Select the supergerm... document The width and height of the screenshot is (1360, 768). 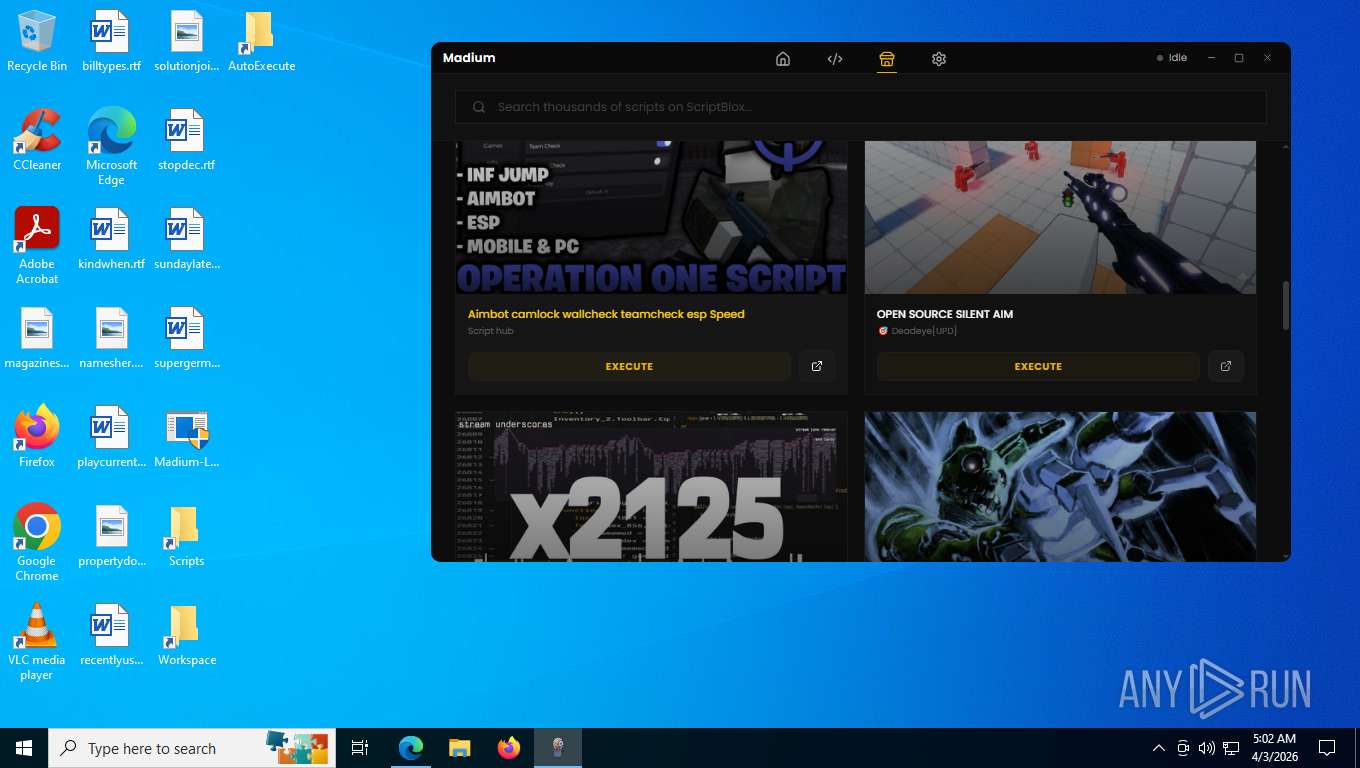186,339
